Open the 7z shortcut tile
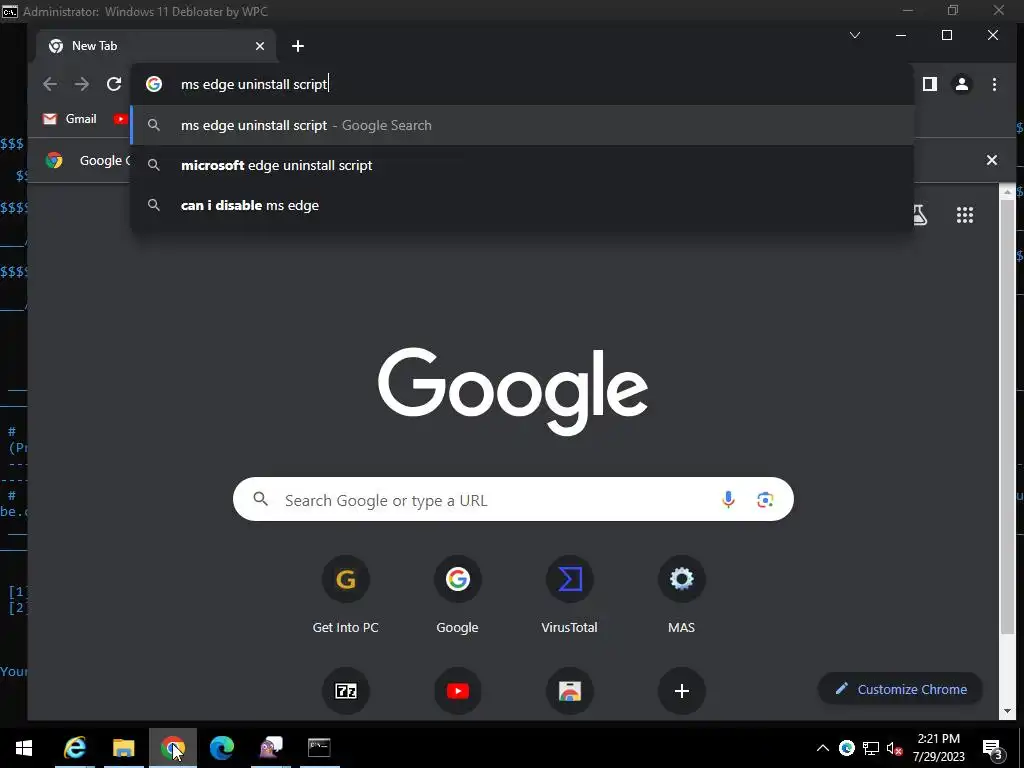1024x768 pixels. (345, 691)
